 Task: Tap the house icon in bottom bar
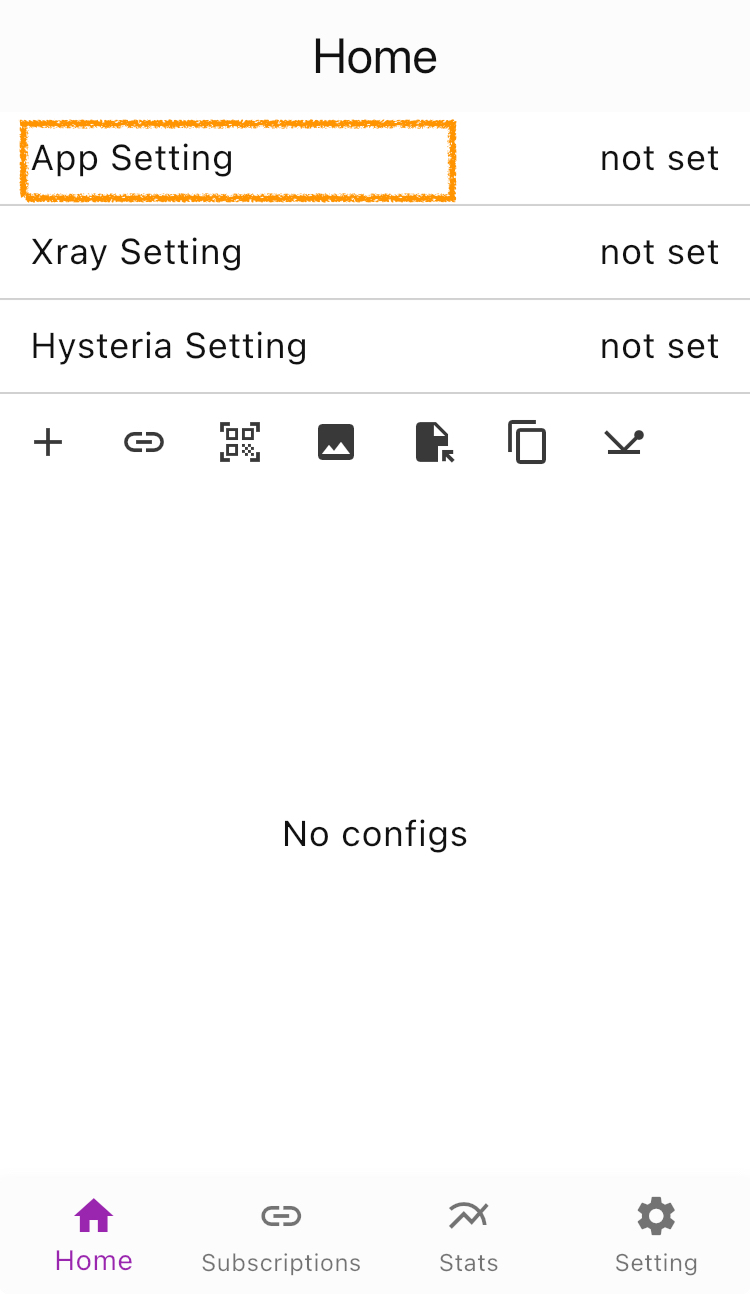point(94,1216)
